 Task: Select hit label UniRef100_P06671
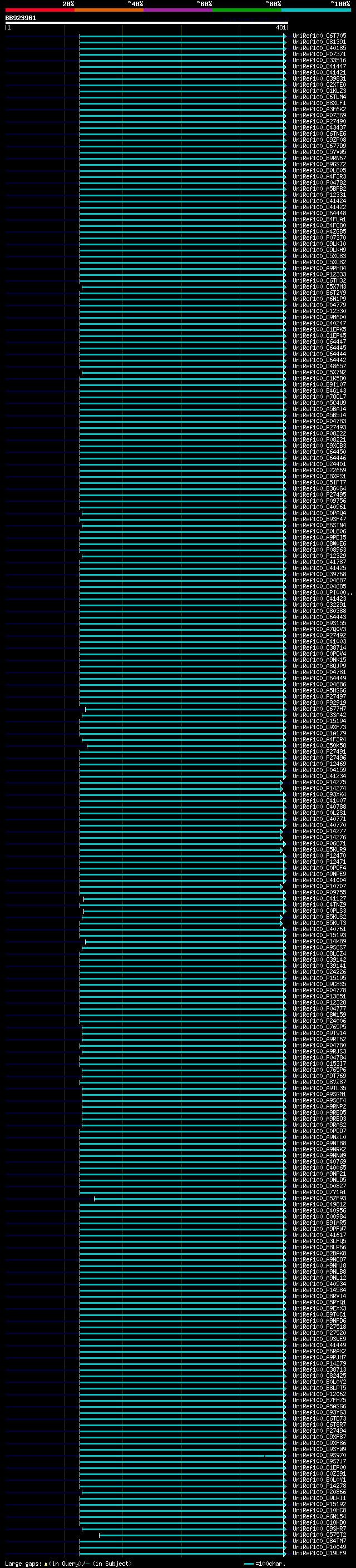point(319,844)
